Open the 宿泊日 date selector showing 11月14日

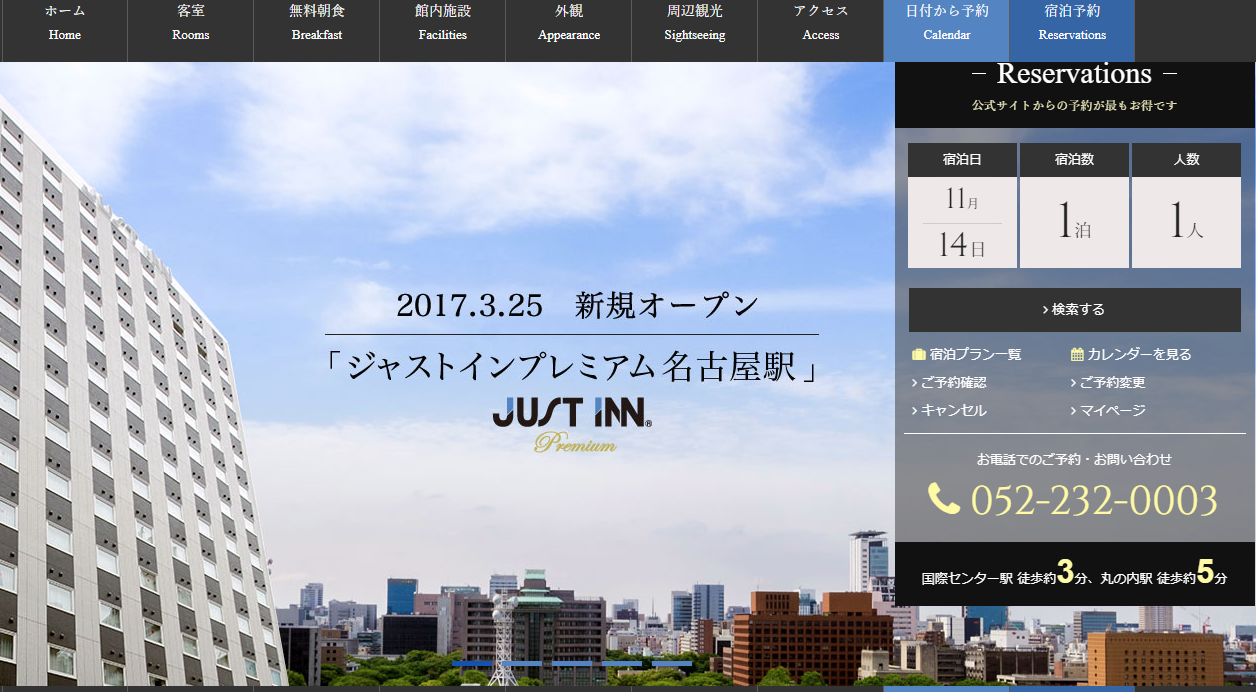point(961,222)
